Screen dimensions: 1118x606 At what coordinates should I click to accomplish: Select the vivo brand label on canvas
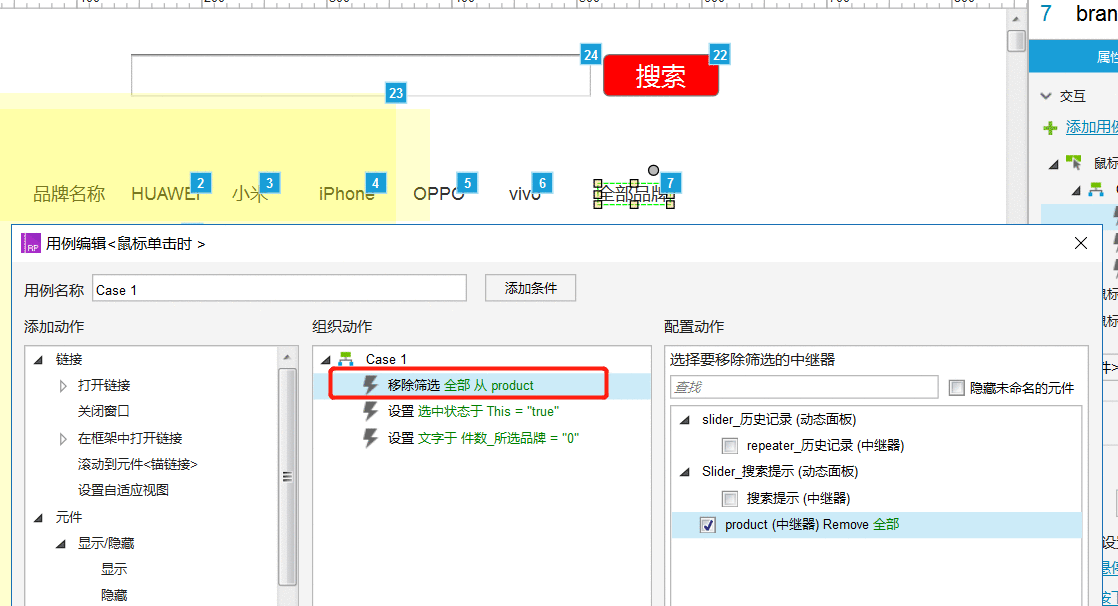(525, 193)
